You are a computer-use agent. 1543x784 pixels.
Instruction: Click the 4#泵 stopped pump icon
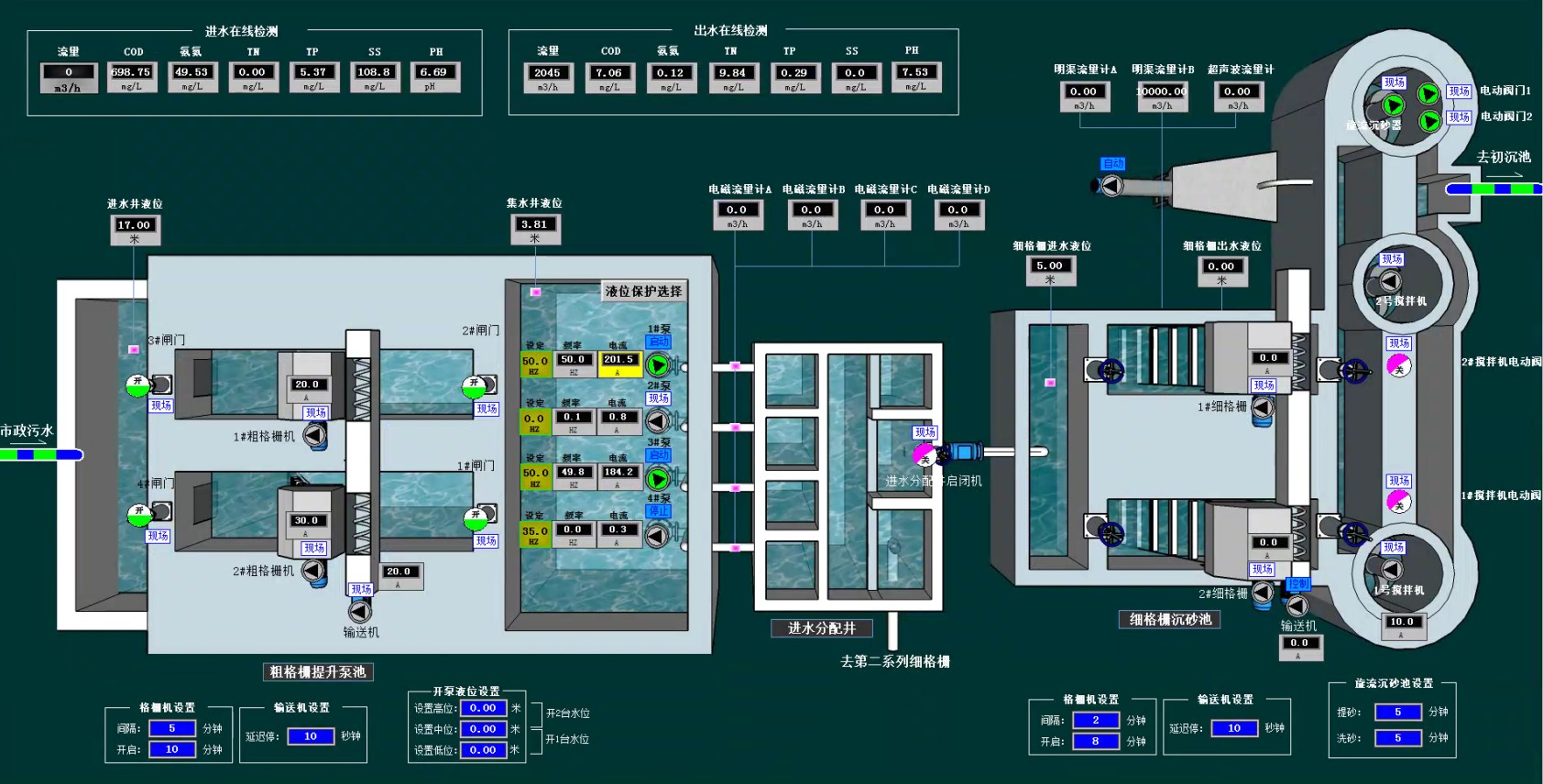pos(658,534)
